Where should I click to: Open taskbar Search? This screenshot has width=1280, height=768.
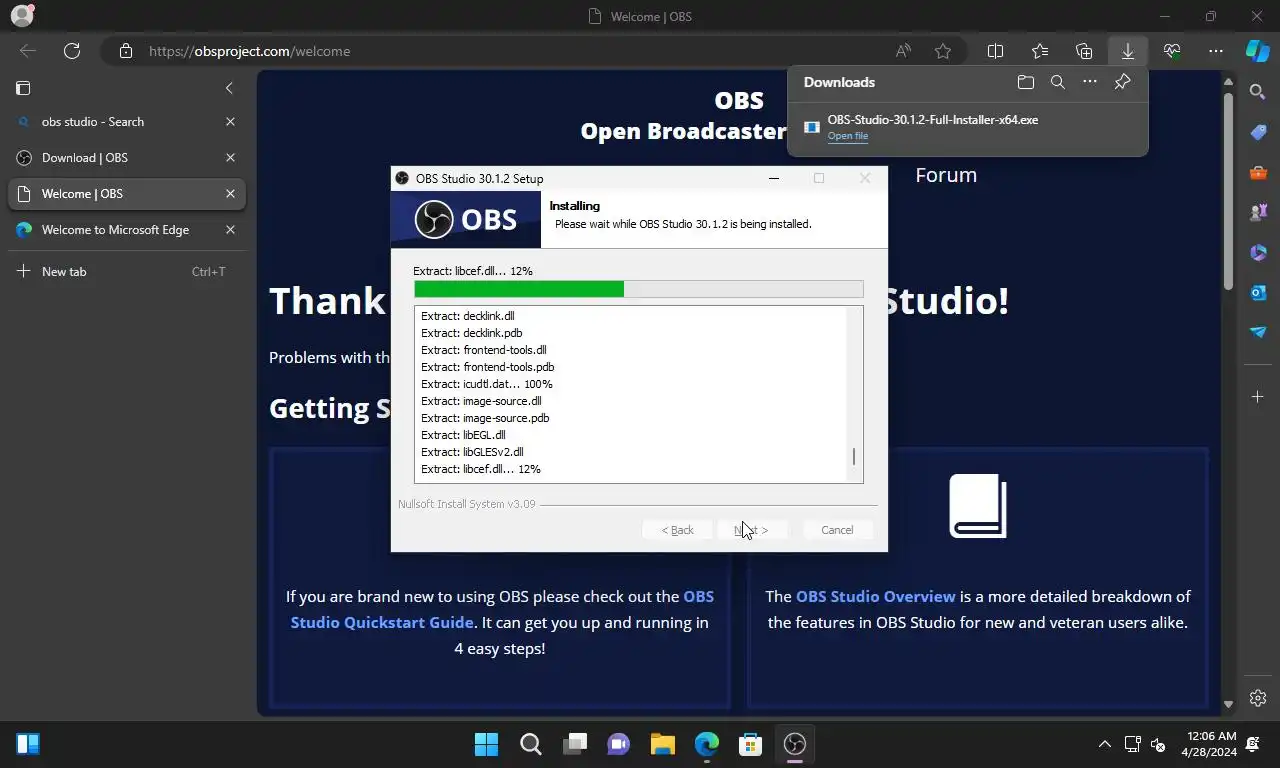[x=530, y=744]
